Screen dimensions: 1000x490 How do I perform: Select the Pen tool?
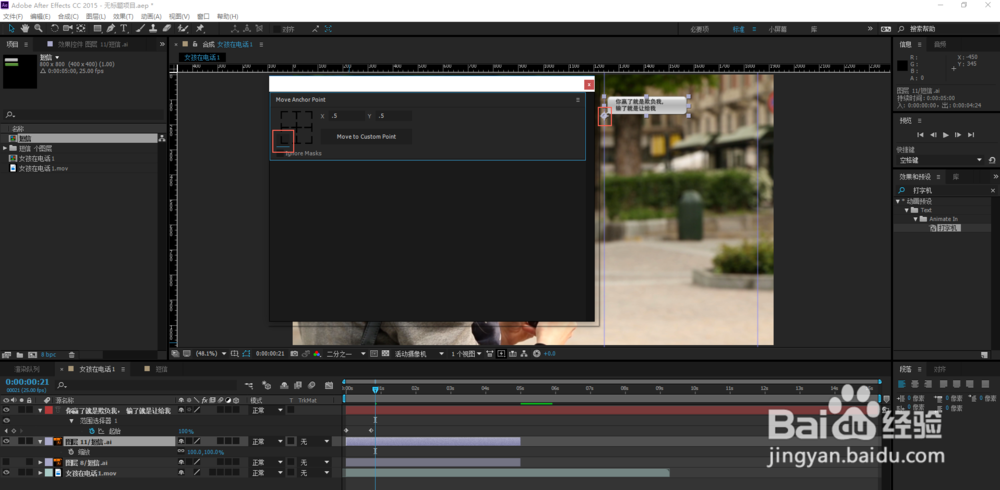[x=111, y=29]
